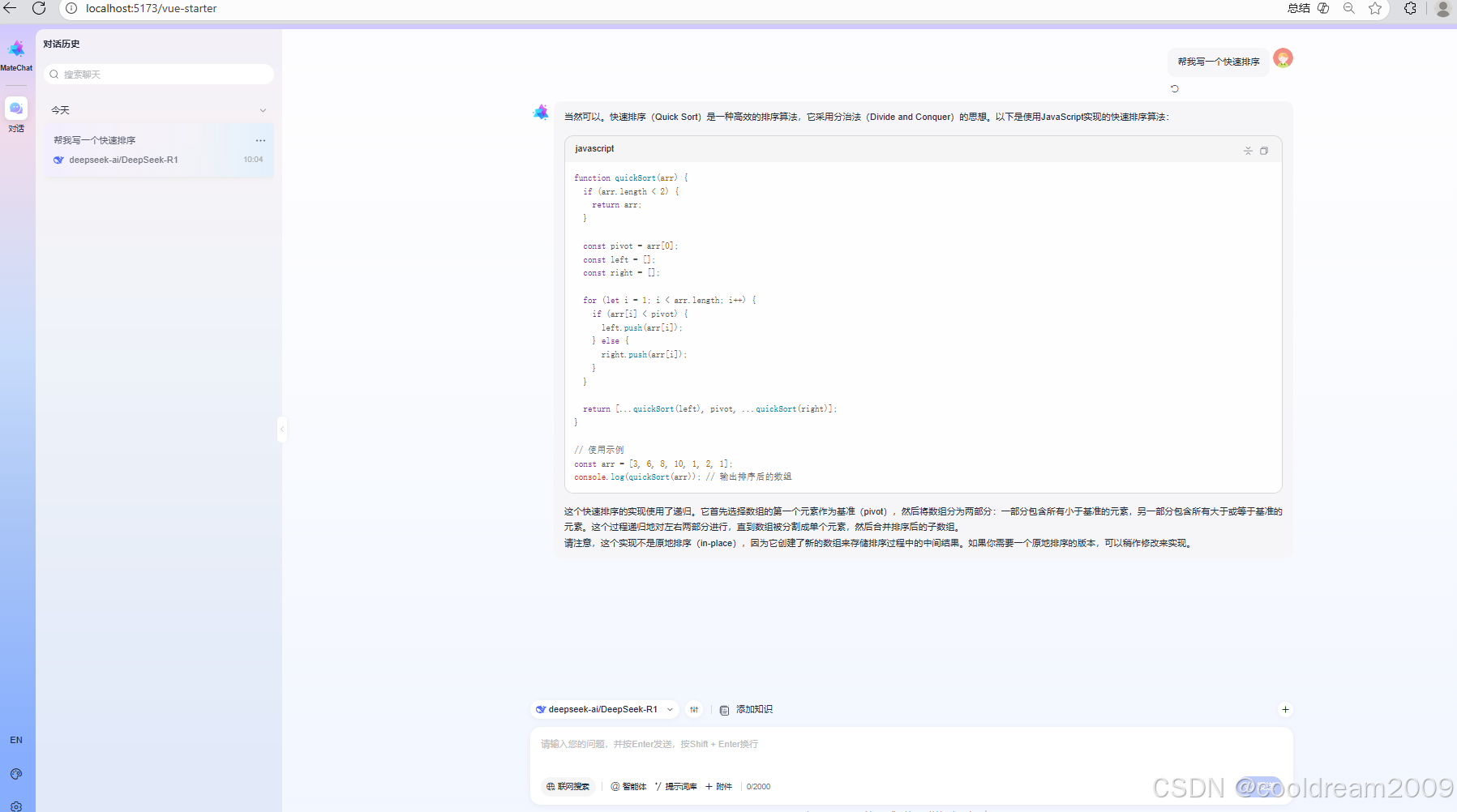Click the translate icon next to 总结

click(x=1323, y=8)
